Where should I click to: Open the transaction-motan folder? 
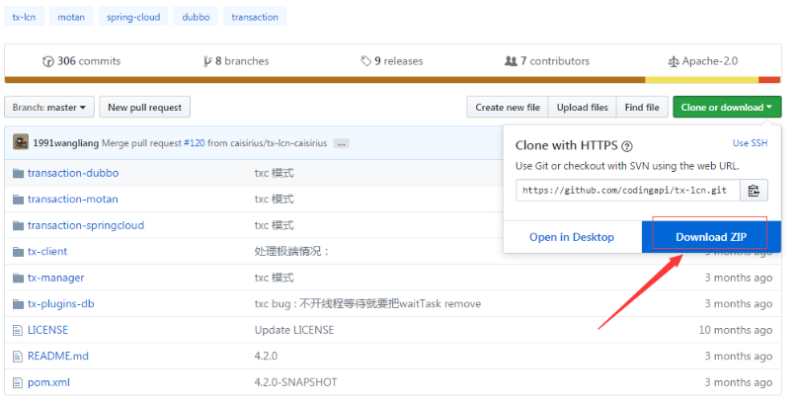tap(73, 199)
